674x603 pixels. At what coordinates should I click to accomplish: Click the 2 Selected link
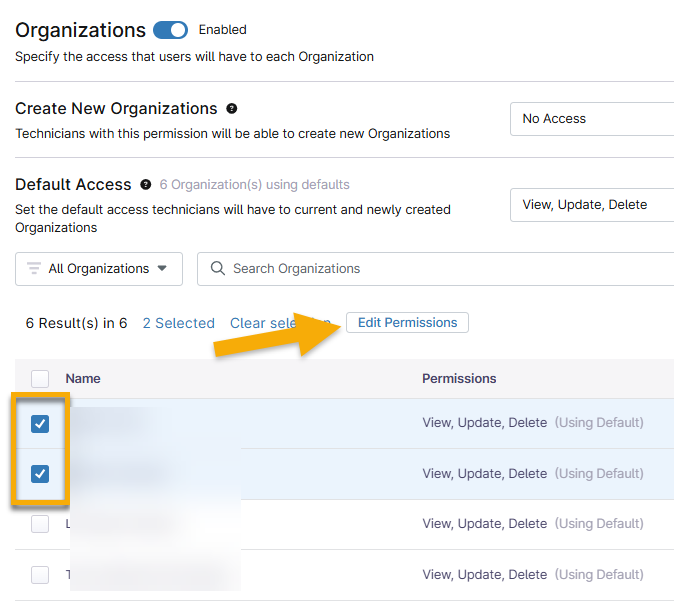tap(178, 323)
